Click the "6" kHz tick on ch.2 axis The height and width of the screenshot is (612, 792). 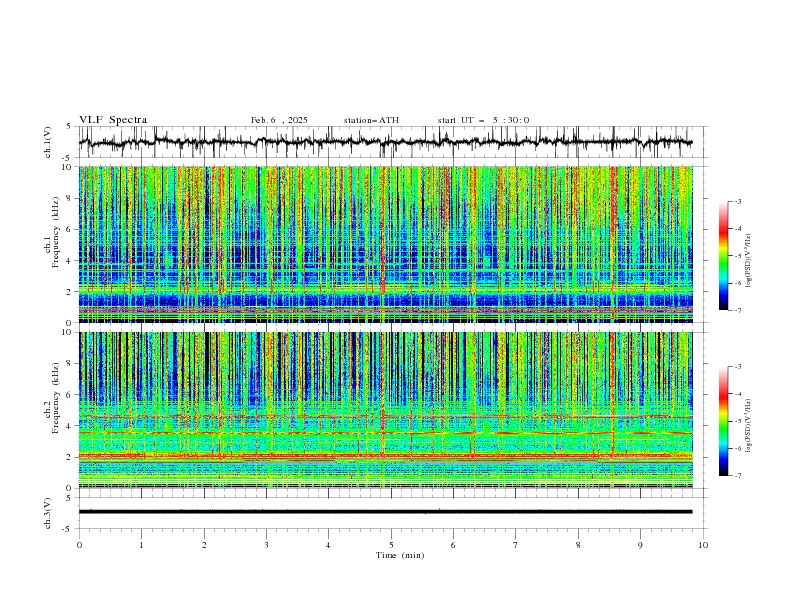pyautogui.click(x=71, y=394)
